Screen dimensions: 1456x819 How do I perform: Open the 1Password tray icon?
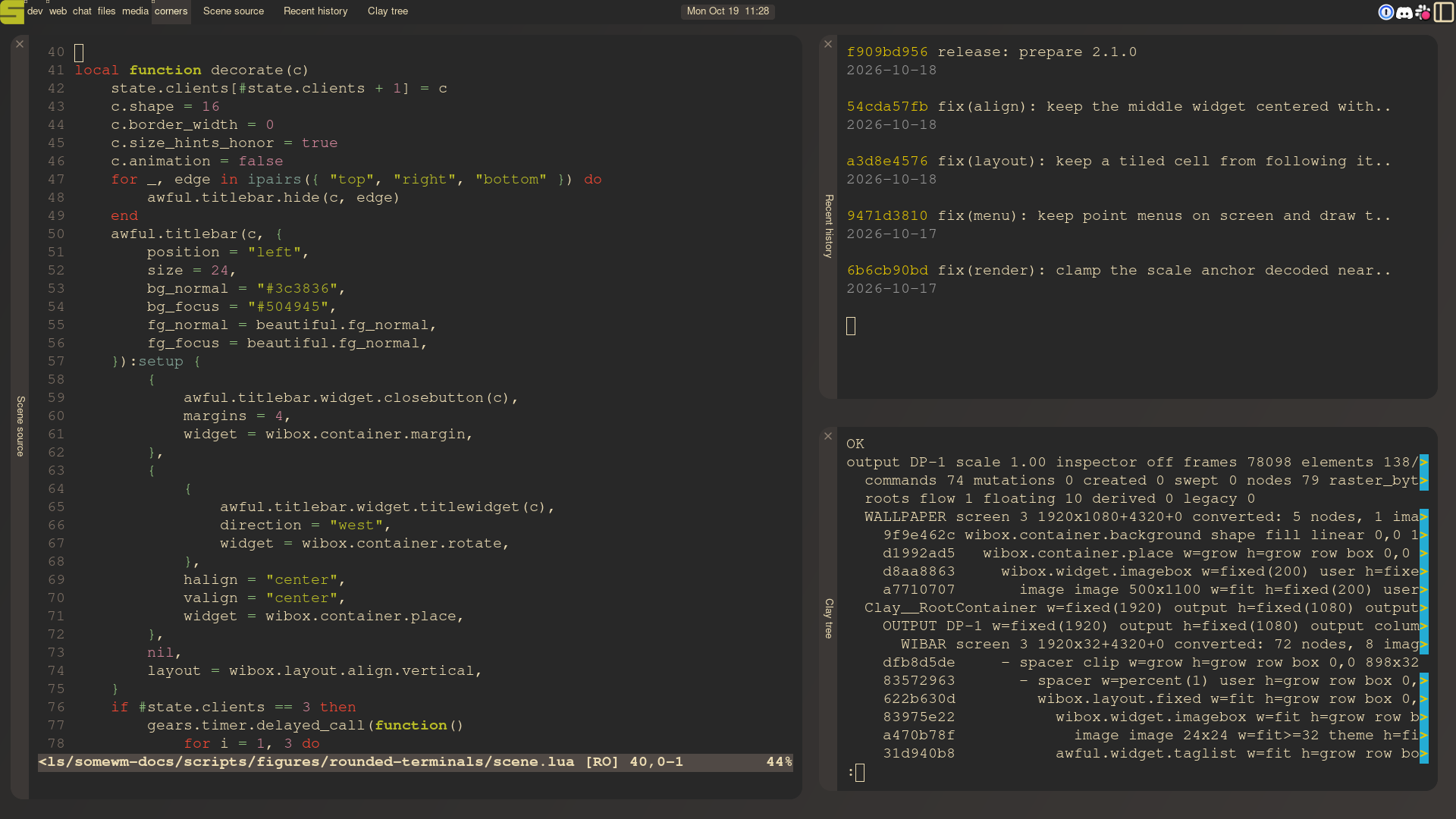[x=1385, y=12]
